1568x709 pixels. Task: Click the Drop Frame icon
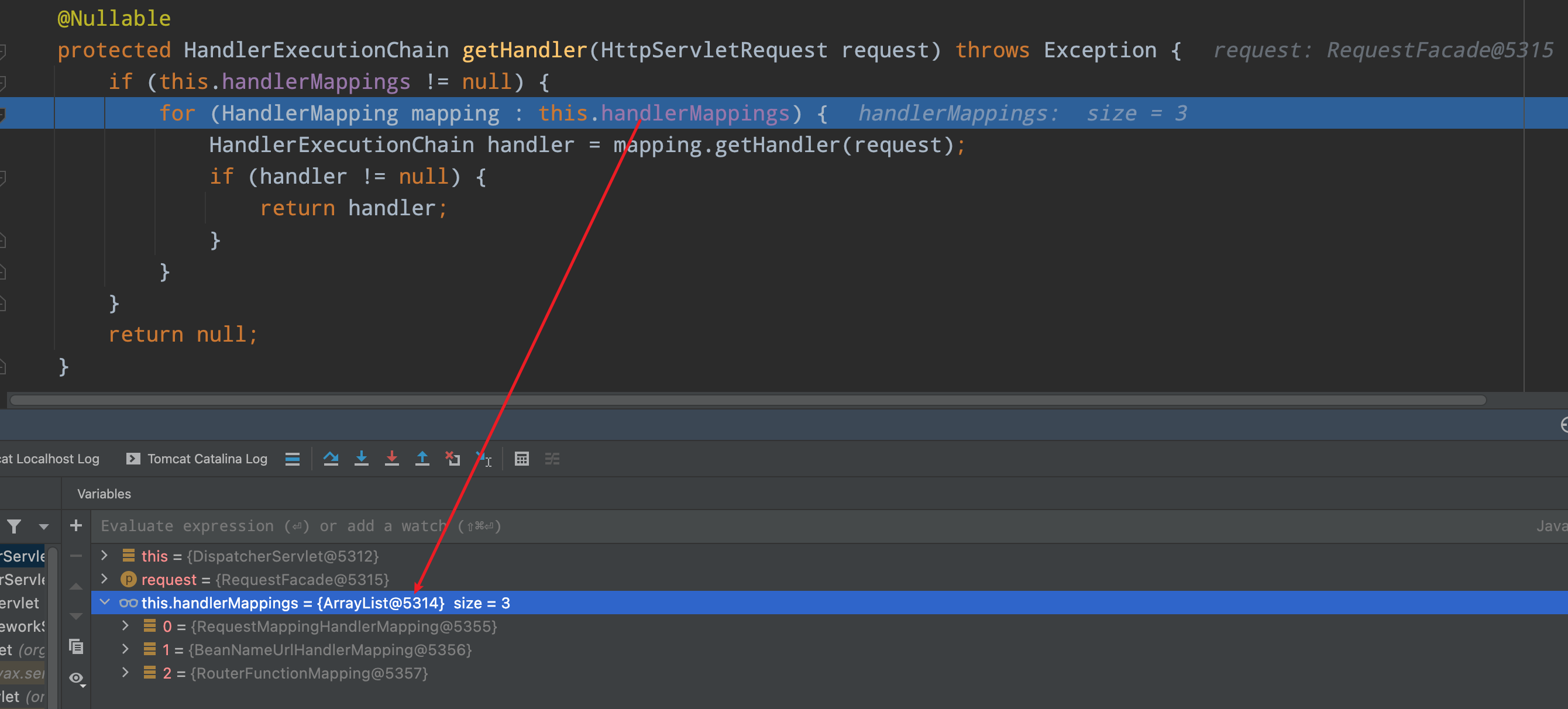[x=453, y=458]
